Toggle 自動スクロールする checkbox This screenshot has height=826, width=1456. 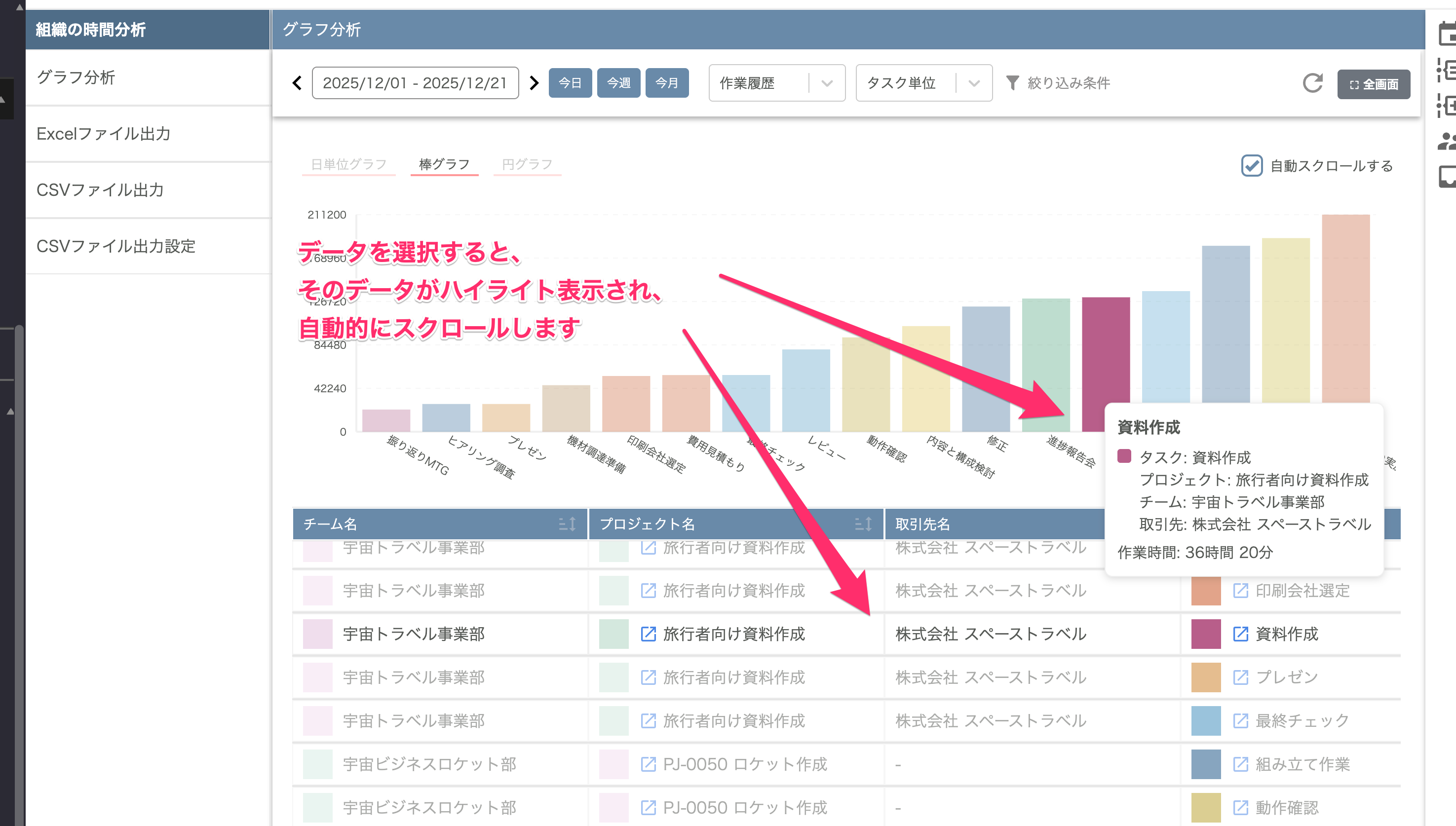[x=1252, y=166]
